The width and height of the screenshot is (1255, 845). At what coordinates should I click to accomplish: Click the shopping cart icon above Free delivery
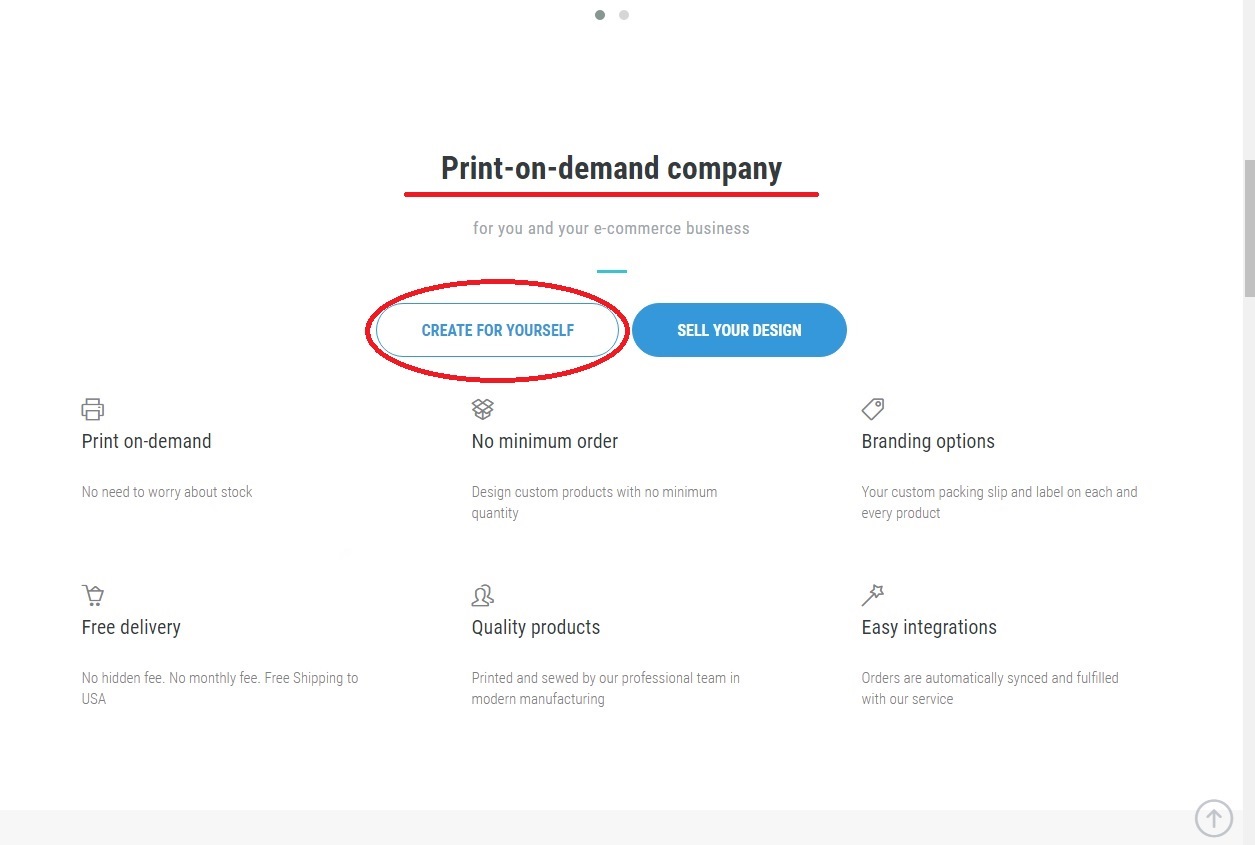(93, 595)
